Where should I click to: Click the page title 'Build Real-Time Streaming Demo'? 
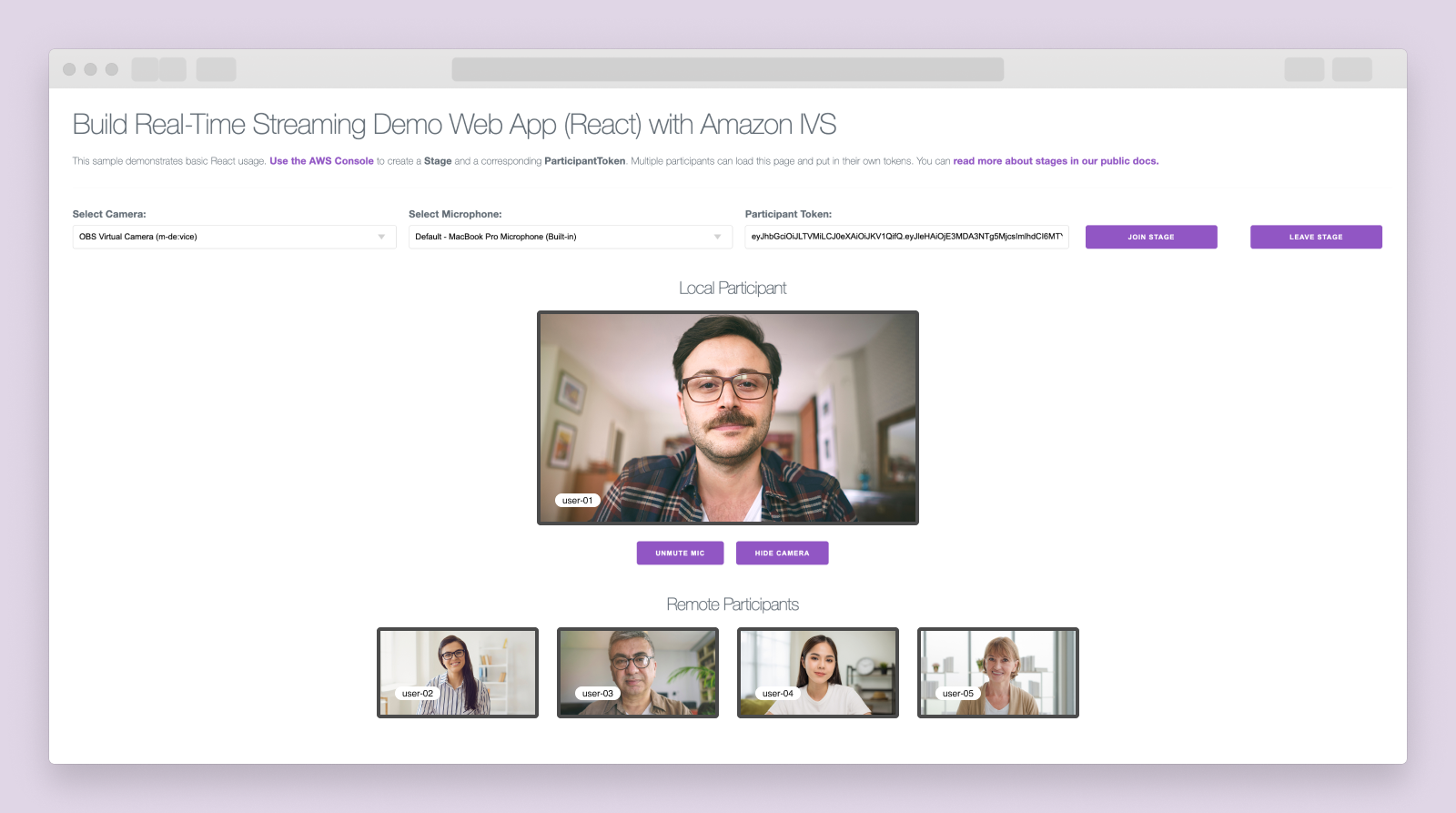[454, 124]
